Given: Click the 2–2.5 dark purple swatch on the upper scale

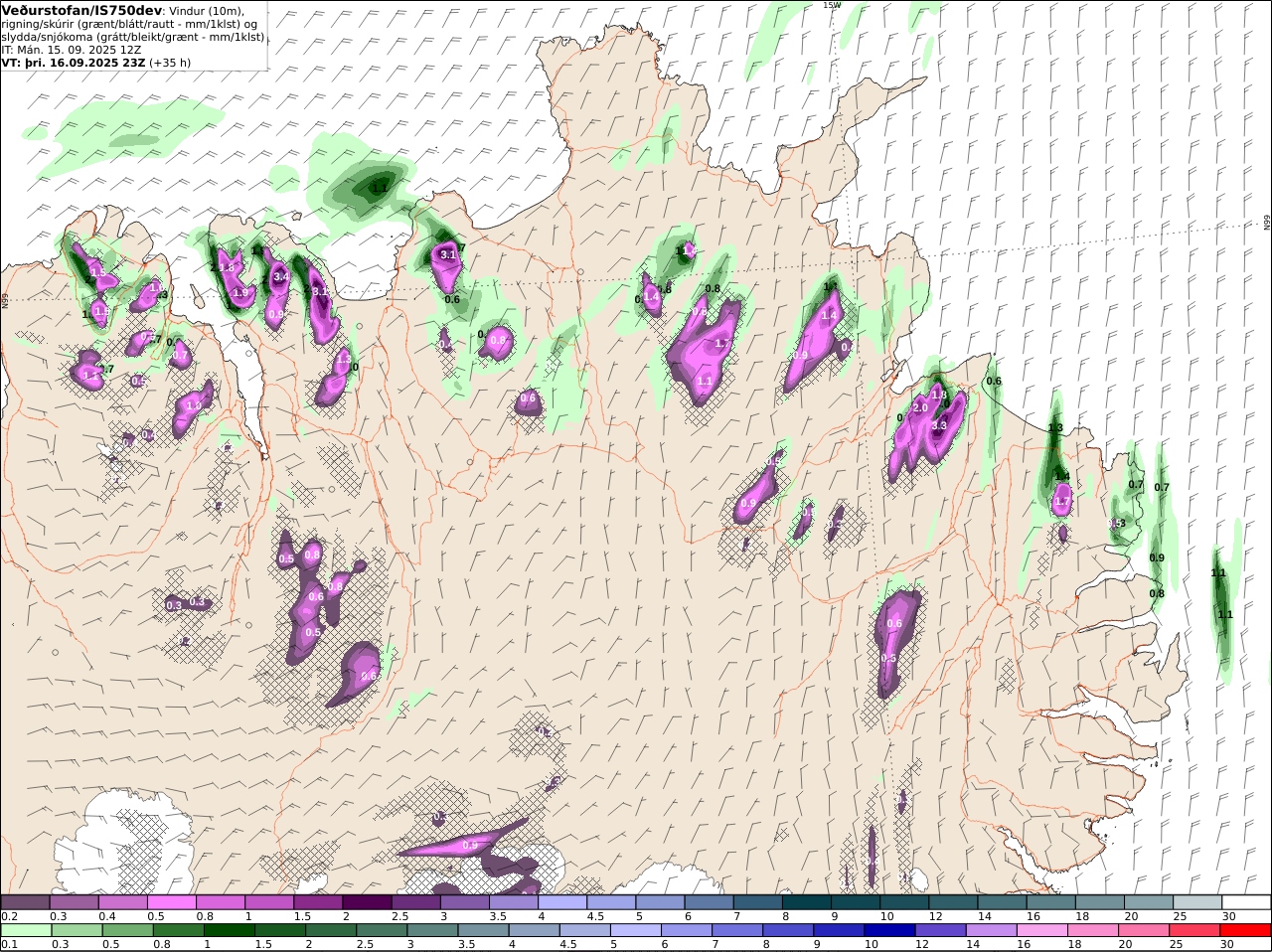Looking at the screenshot, I should click(x=367, y=901).
